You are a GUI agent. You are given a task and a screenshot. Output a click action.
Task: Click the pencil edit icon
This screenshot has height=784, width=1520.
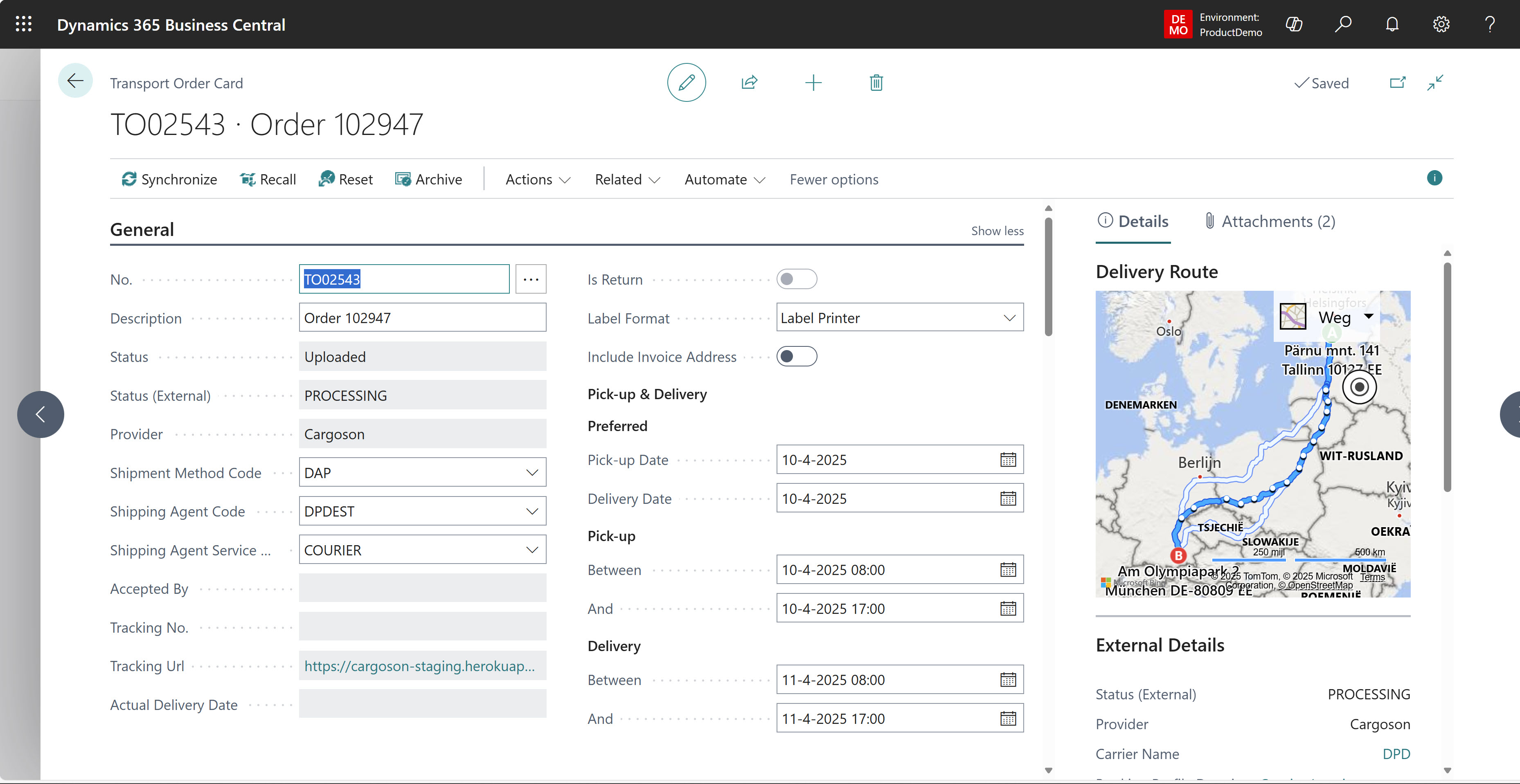(686, 83)
